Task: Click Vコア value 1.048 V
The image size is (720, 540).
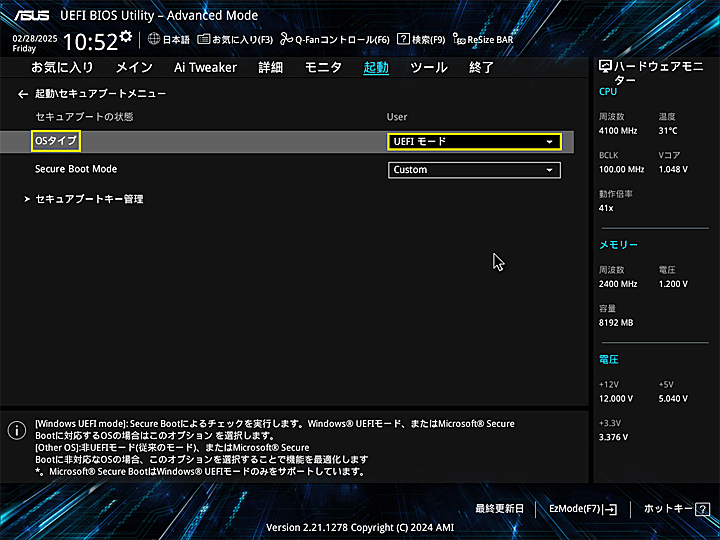Action: point(673,169)
